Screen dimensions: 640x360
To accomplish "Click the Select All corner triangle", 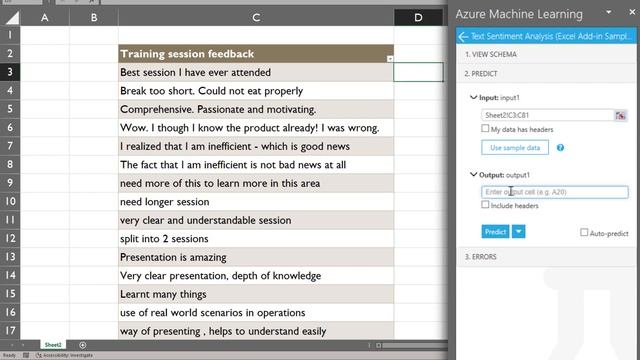I will 12,18.
